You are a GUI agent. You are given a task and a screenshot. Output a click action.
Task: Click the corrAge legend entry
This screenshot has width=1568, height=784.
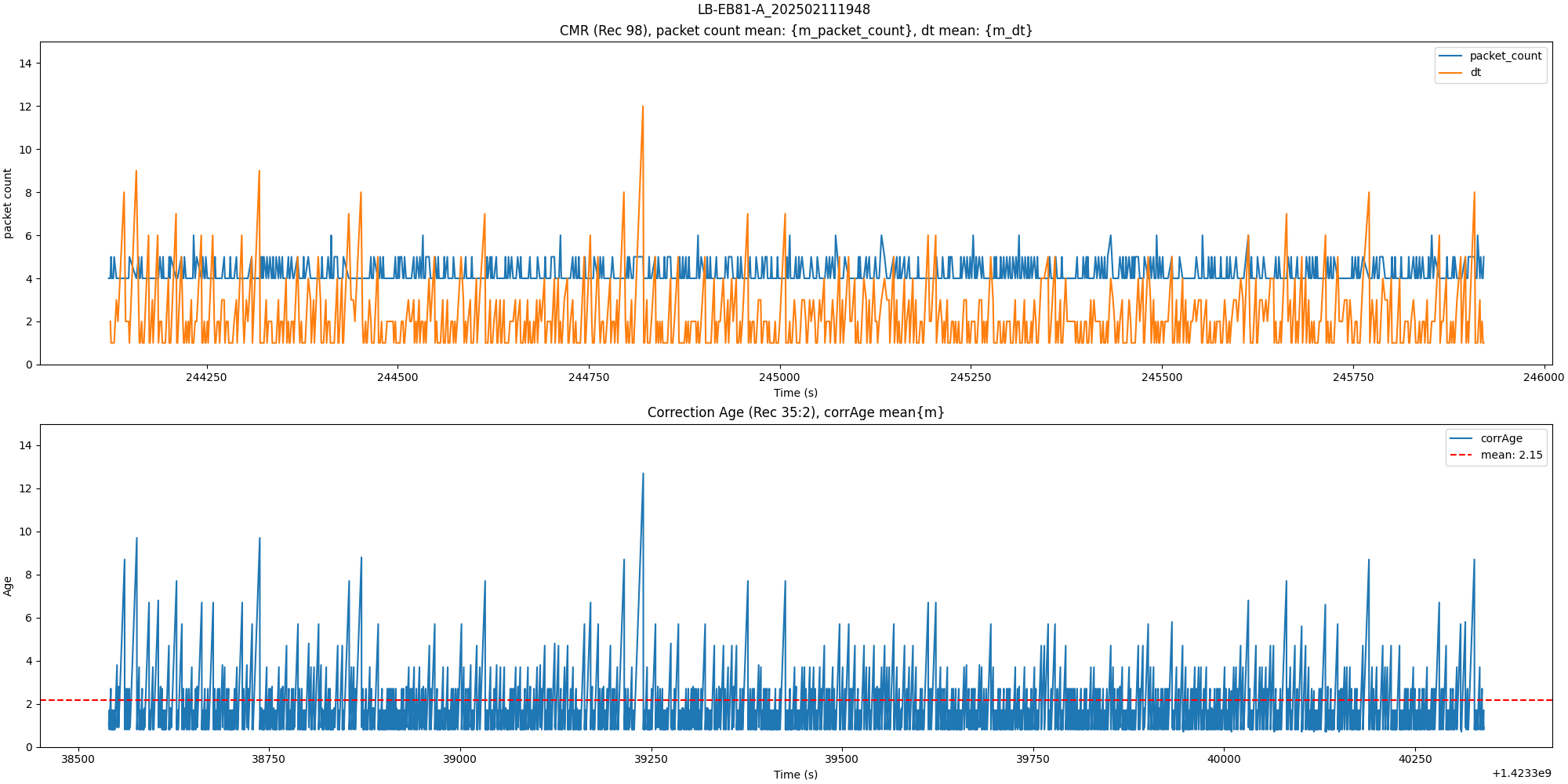(x=1501, y=438)
